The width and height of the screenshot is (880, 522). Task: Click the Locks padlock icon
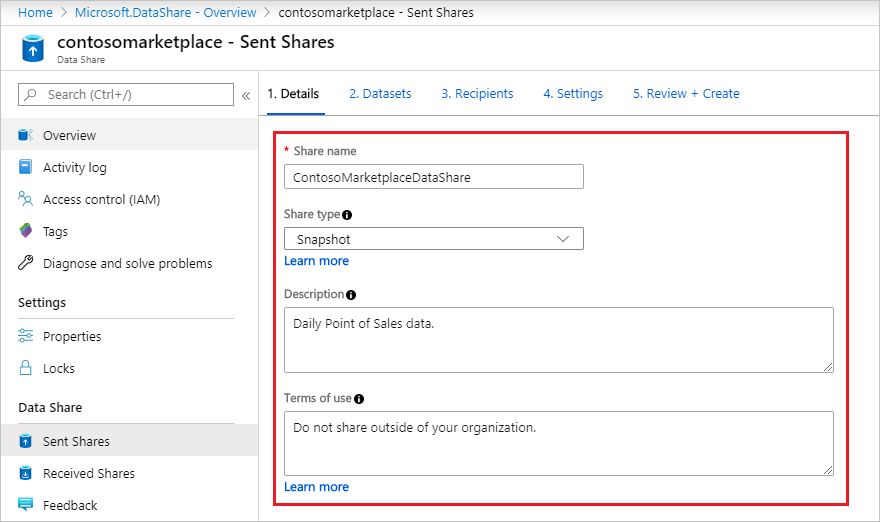pos(26,368)
